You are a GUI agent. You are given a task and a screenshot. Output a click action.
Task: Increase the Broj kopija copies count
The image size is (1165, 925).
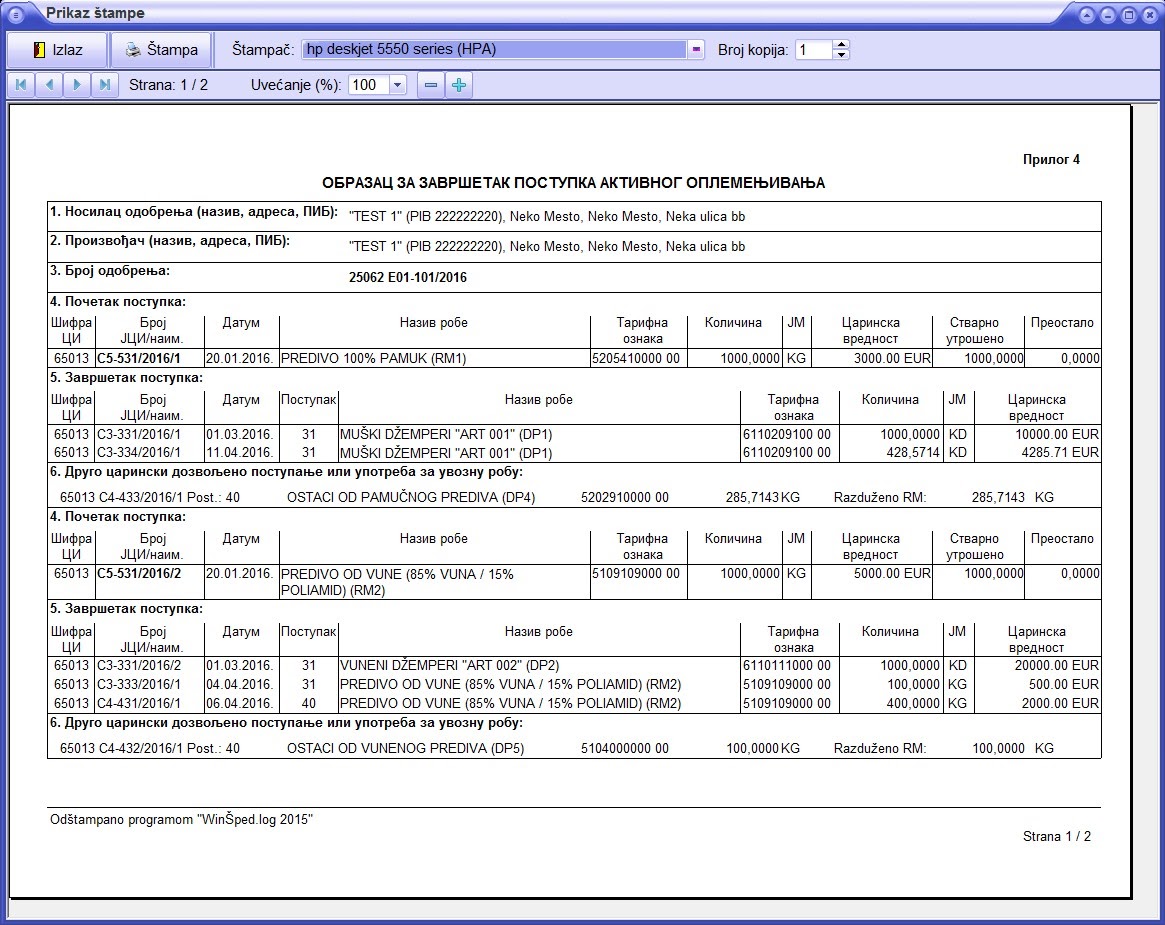(841, 45)
